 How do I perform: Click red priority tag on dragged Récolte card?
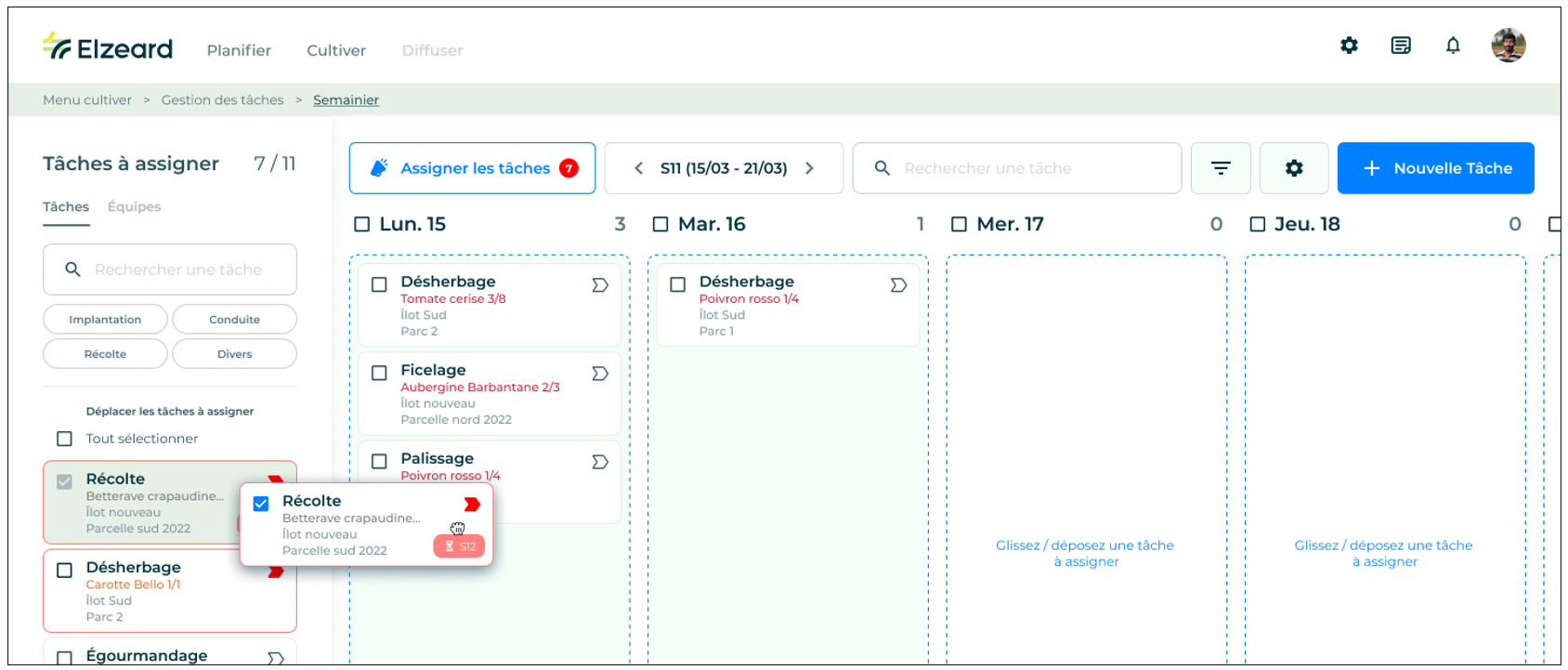coord(472,504)
